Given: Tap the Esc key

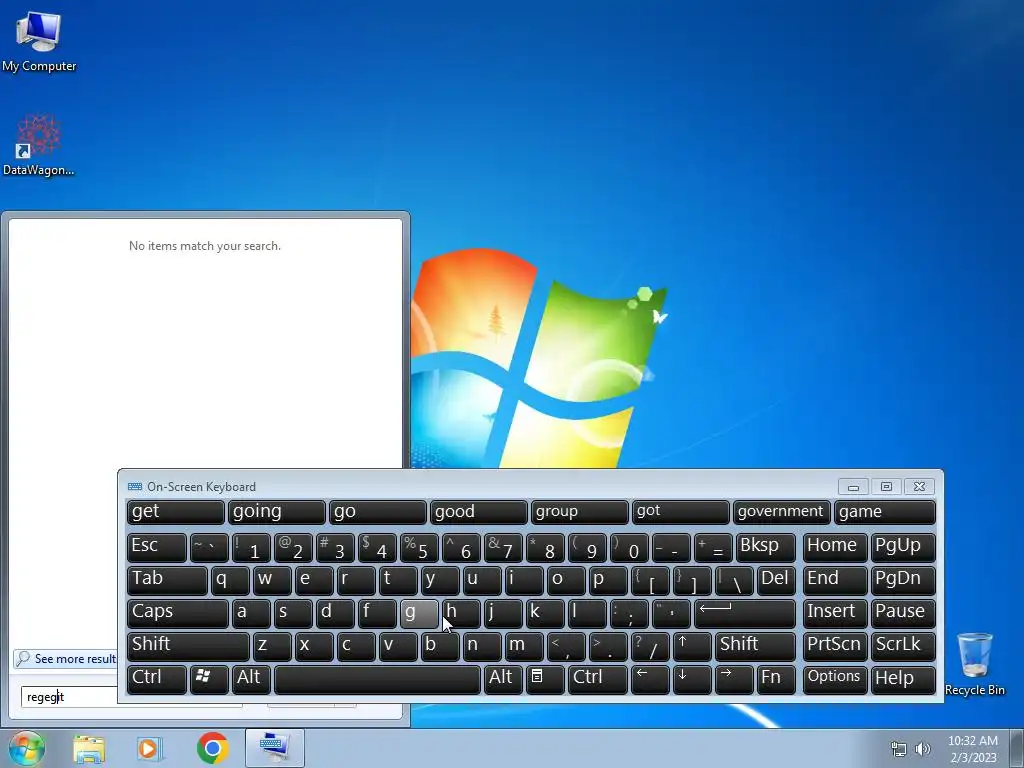Looking at the screenshot, I should (x=157, y=547).
